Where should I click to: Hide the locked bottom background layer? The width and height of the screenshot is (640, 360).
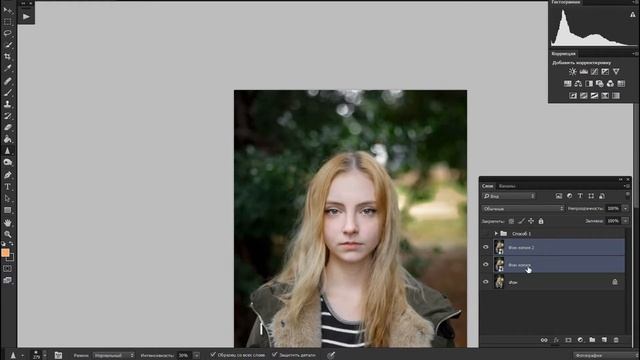(x=486, y=282)
